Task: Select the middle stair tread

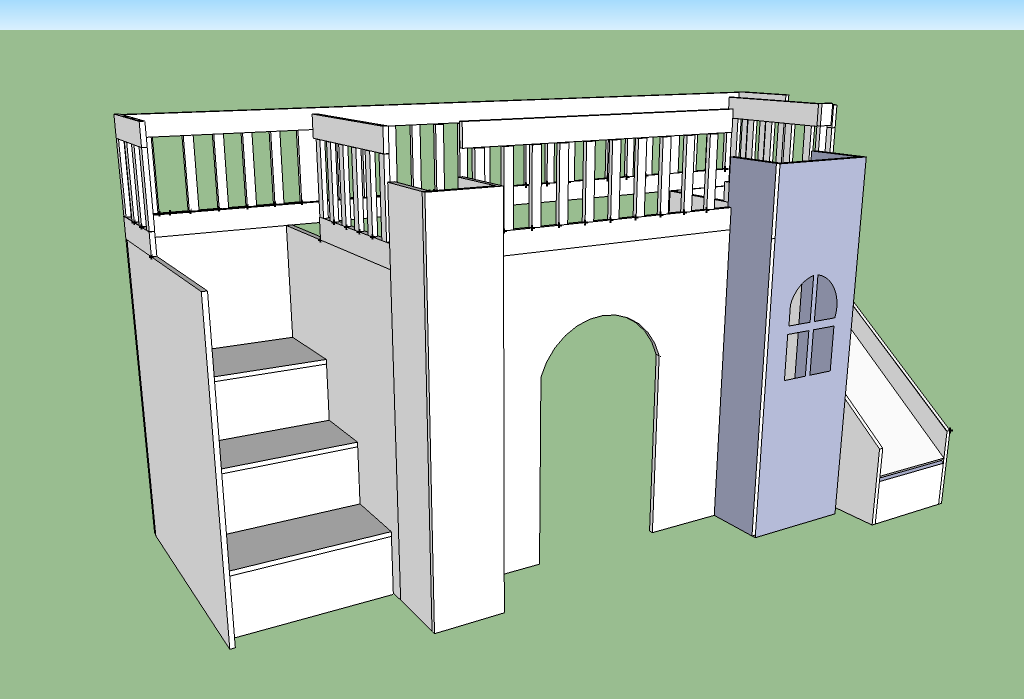Action: (287, 444)
